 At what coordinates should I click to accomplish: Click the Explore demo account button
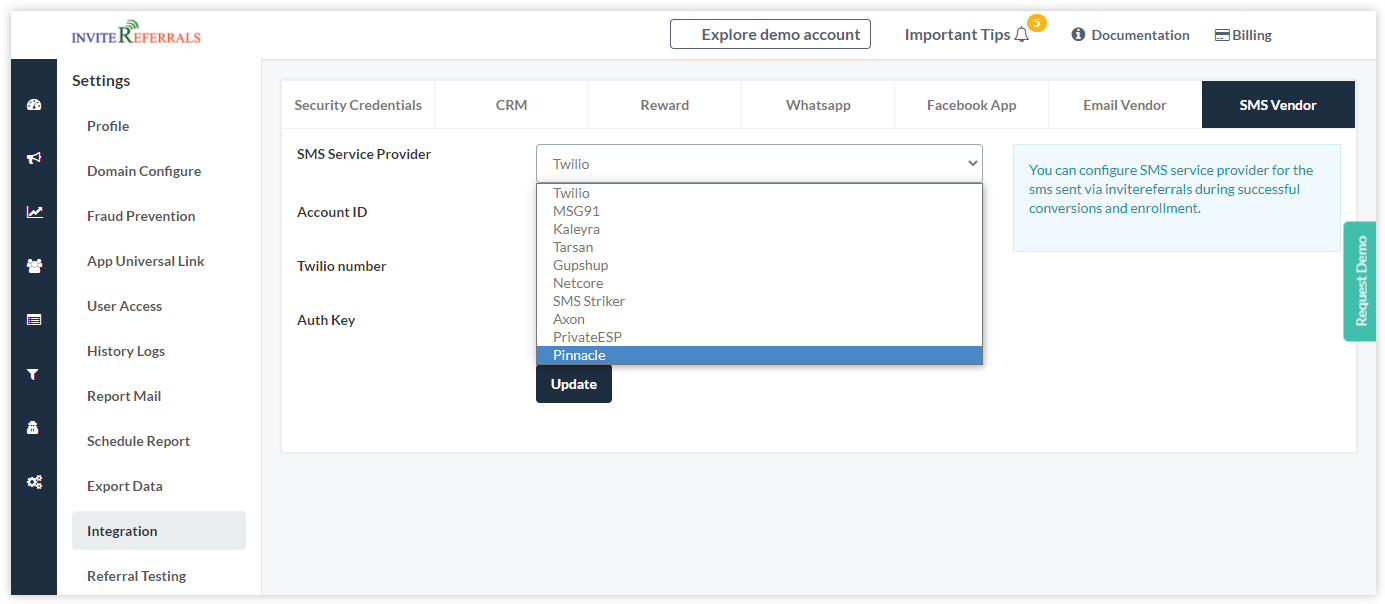pyautogui.click(x=770, y=35)
